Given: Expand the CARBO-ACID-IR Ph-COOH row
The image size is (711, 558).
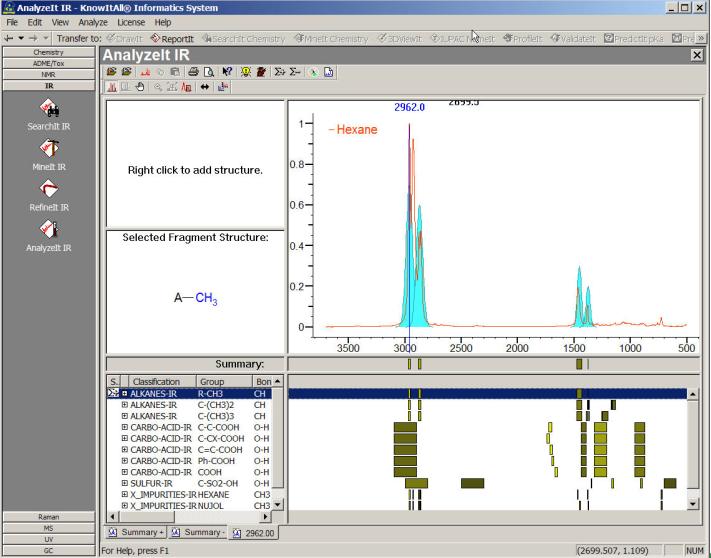Looking at the screenshot, I should (125, 461).
